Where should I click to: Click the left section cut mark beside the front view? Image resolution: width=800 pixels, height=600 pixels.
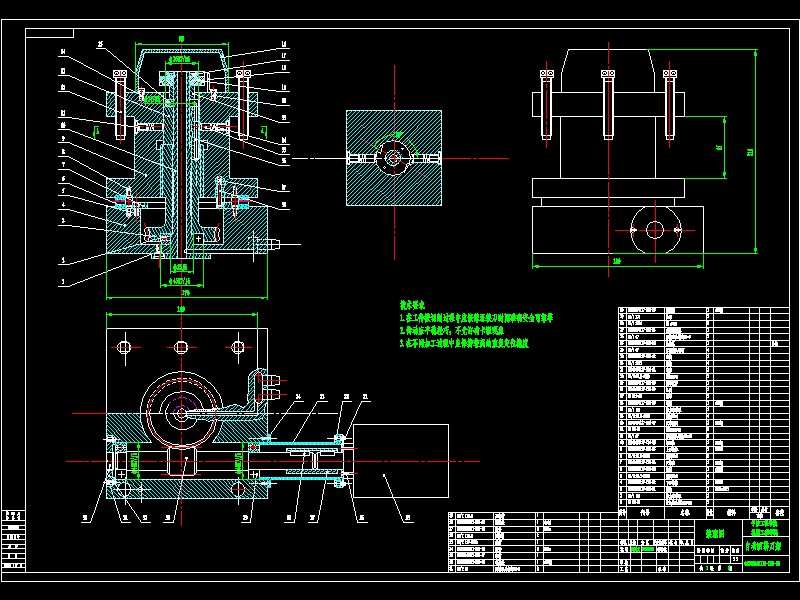click(96, 131)
